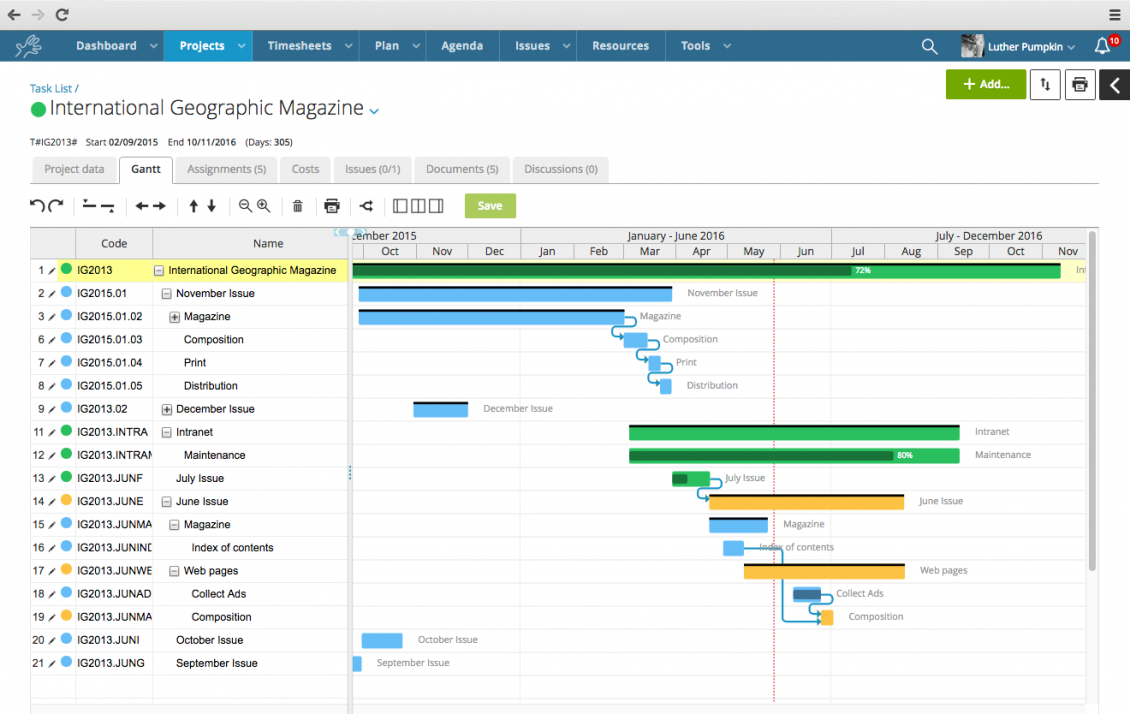Open notifications bell icon
Image resolution: width=1130 pixels, height=714 pixels.
coord(1102,46)
